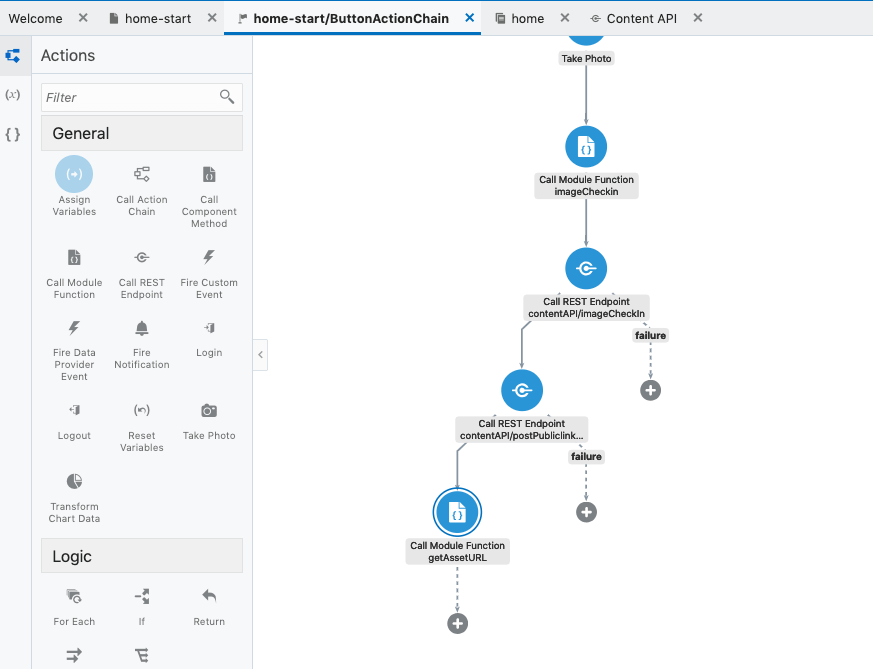Select the Reset Variables action
This screenshot has height=669, width=873.
tap(142, 411)
